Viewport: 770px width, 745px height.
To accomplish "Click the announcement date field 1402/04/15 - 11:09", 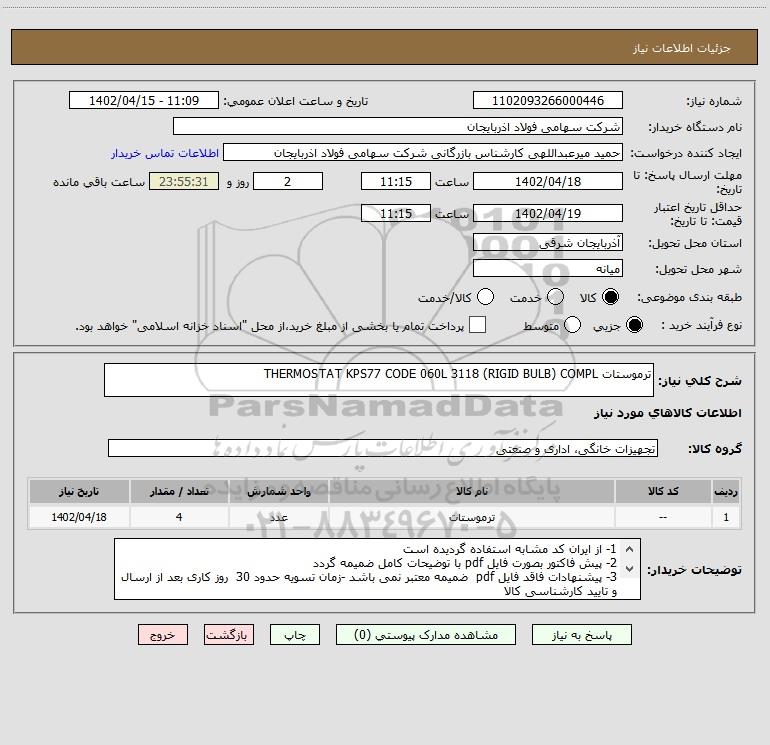I will pyautogui.click(x=144, y=101).
